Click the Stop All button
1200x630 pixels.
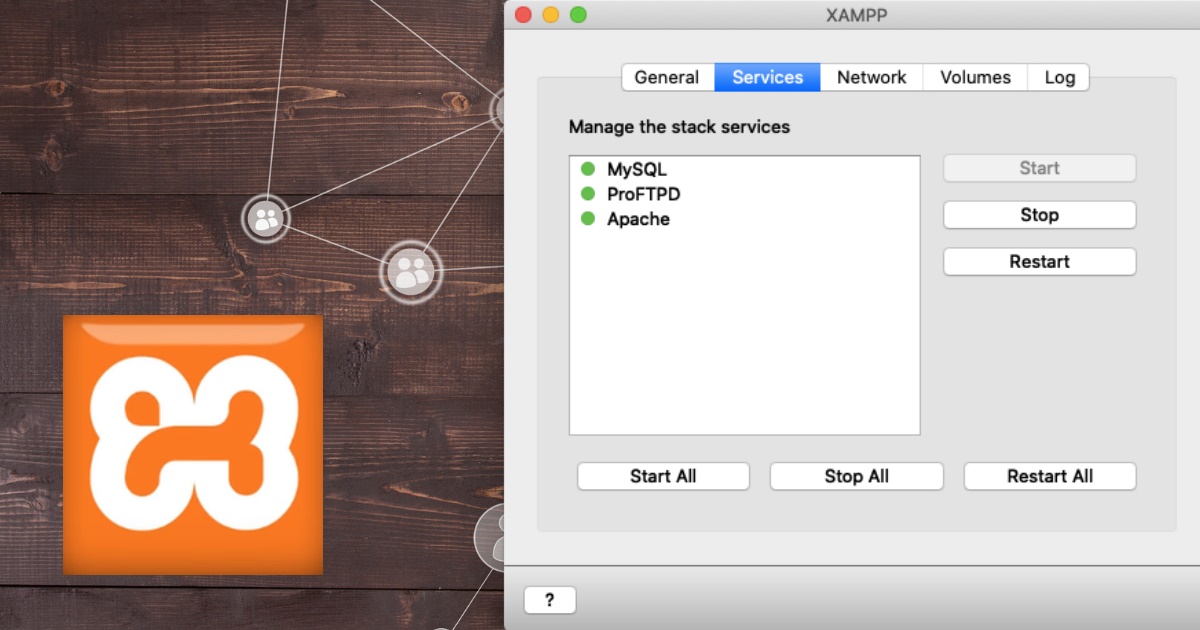(x=856, y=476)
